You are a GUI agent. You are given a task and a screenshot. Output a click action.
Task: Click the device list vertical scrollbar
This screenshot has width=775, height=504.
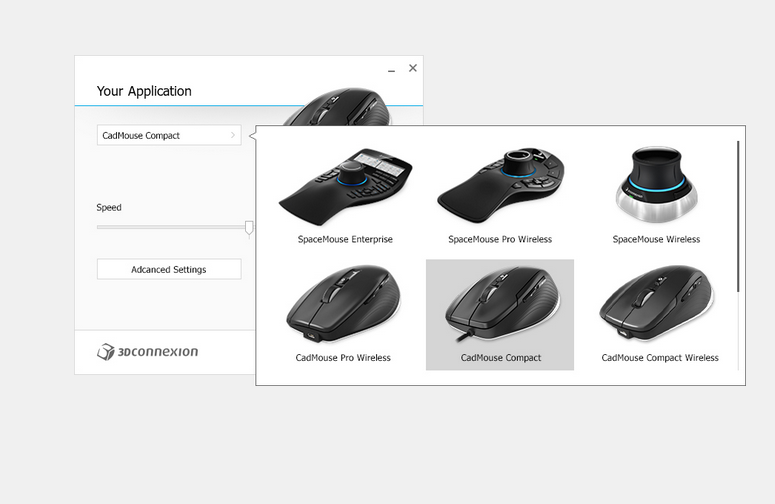point(738,215)
